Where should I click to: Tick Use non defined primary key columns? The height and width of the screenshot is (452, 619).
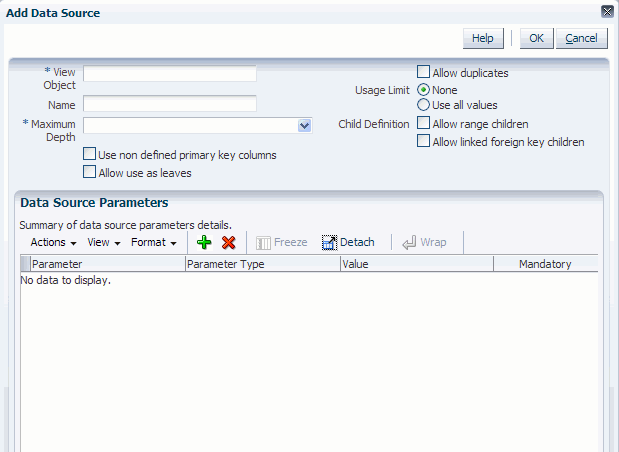tap(89, 154)
